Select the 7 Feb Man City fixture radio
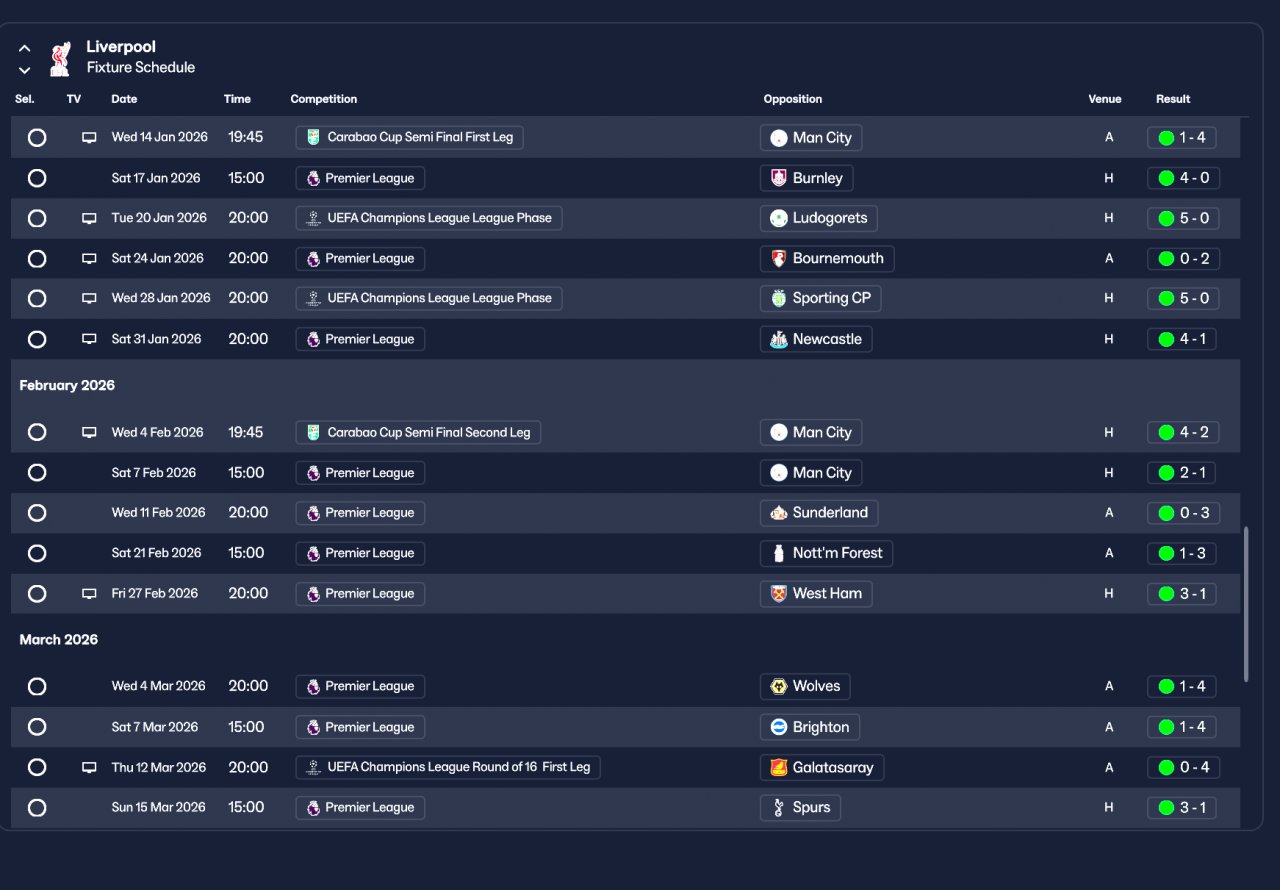This screenshot has width=1280, height=890. click(37, 473)
